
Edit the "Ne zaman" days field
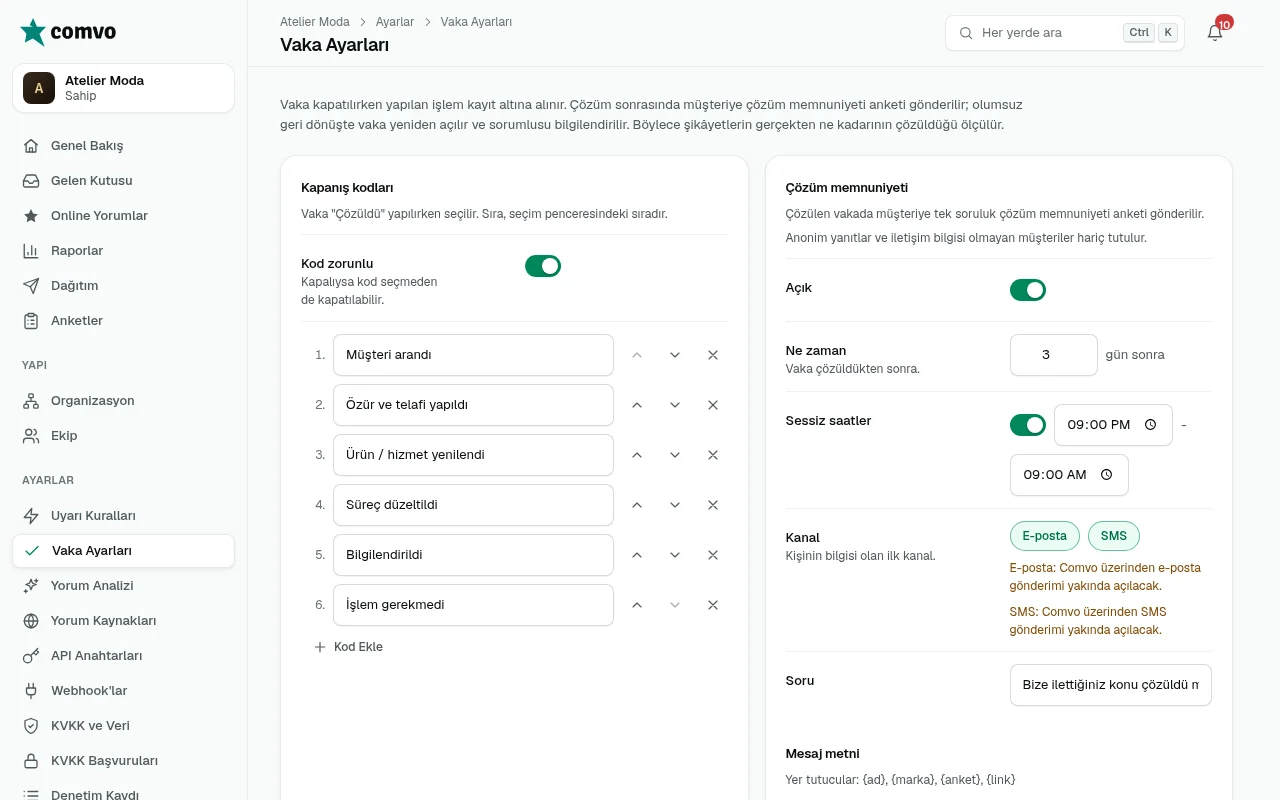click(1054, 355)
